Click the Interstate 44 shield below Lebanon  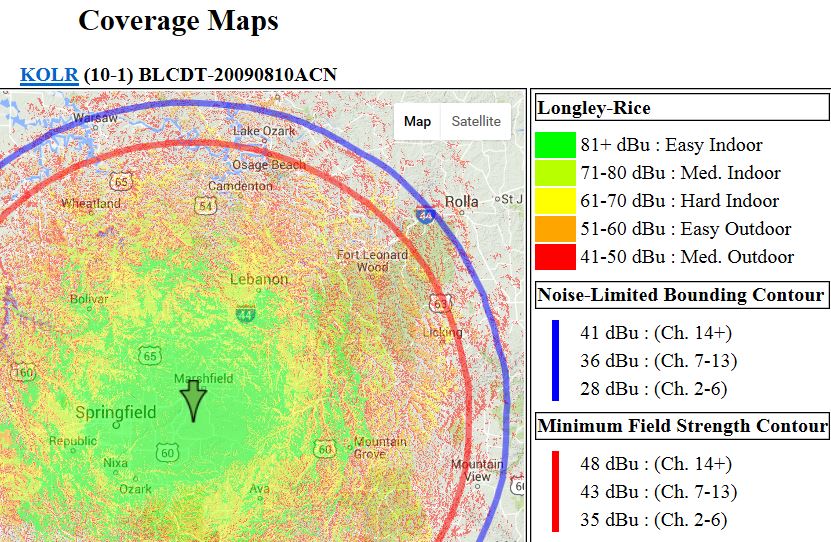point(245,315)
